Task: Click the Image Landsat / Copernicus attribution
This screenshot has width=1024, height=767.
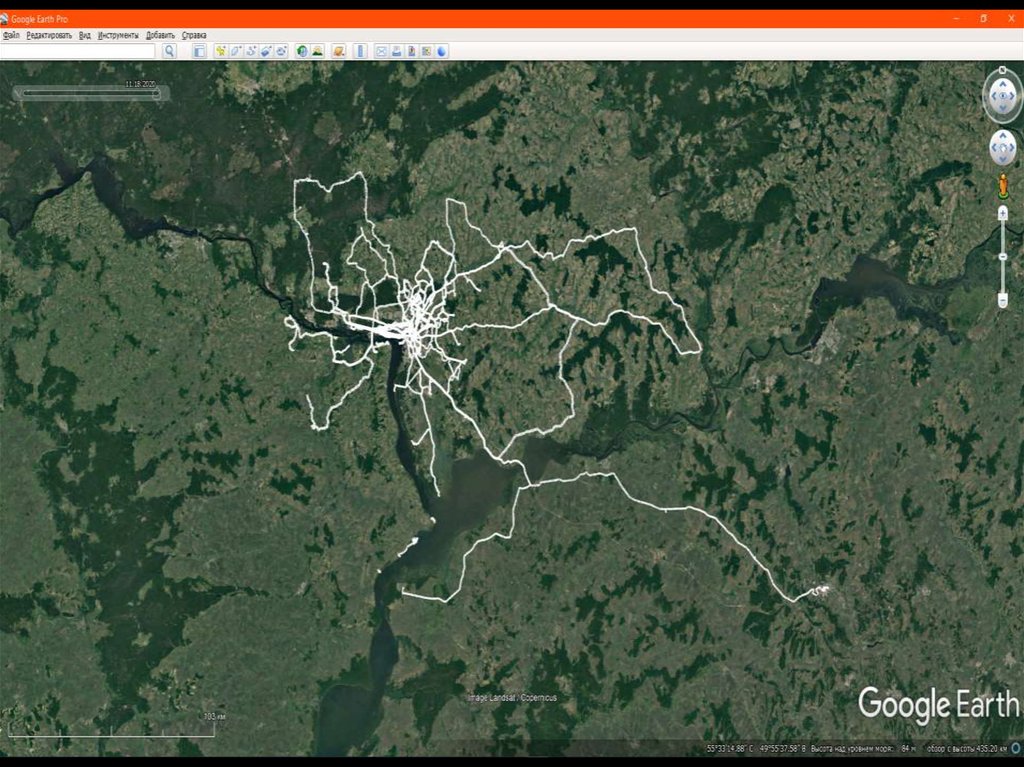Action: click(x=513, y=698)
